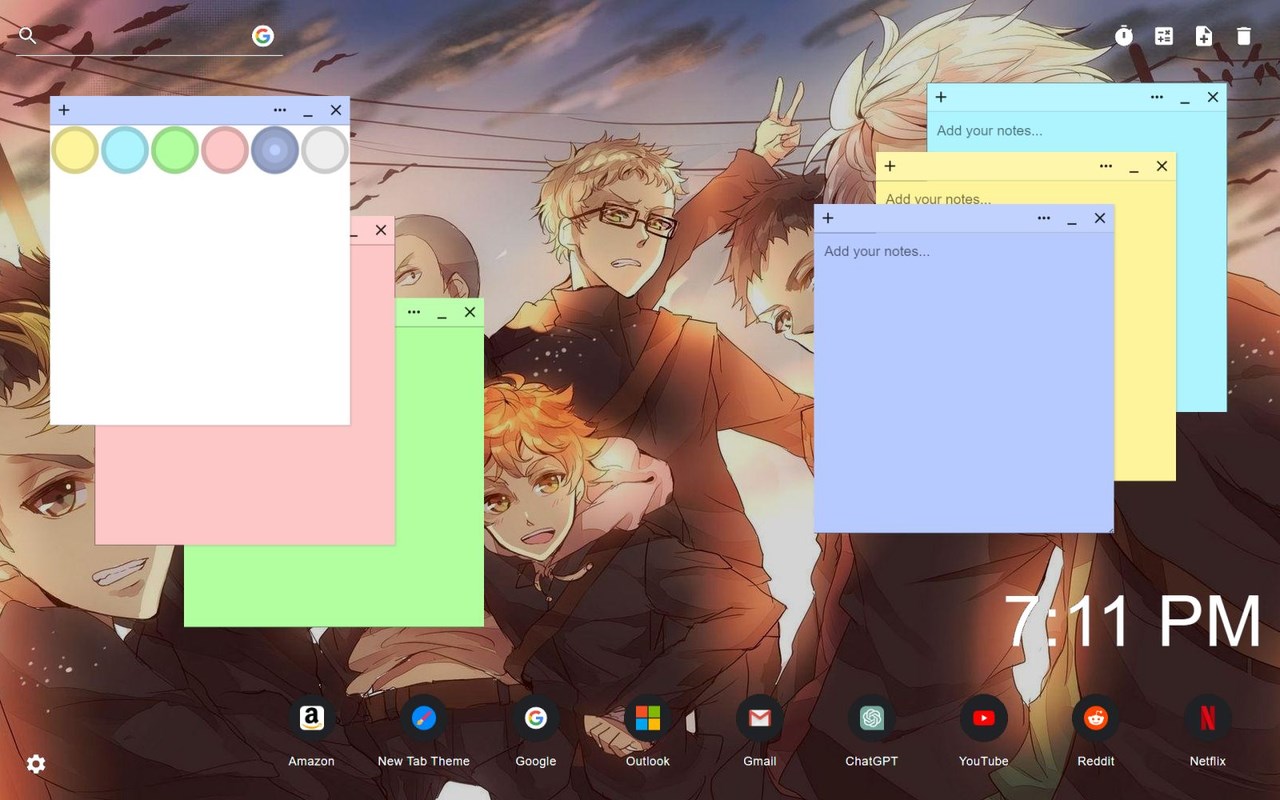Open the YouTube shortcut
1280x800 pixels.
tap(984, 718)
